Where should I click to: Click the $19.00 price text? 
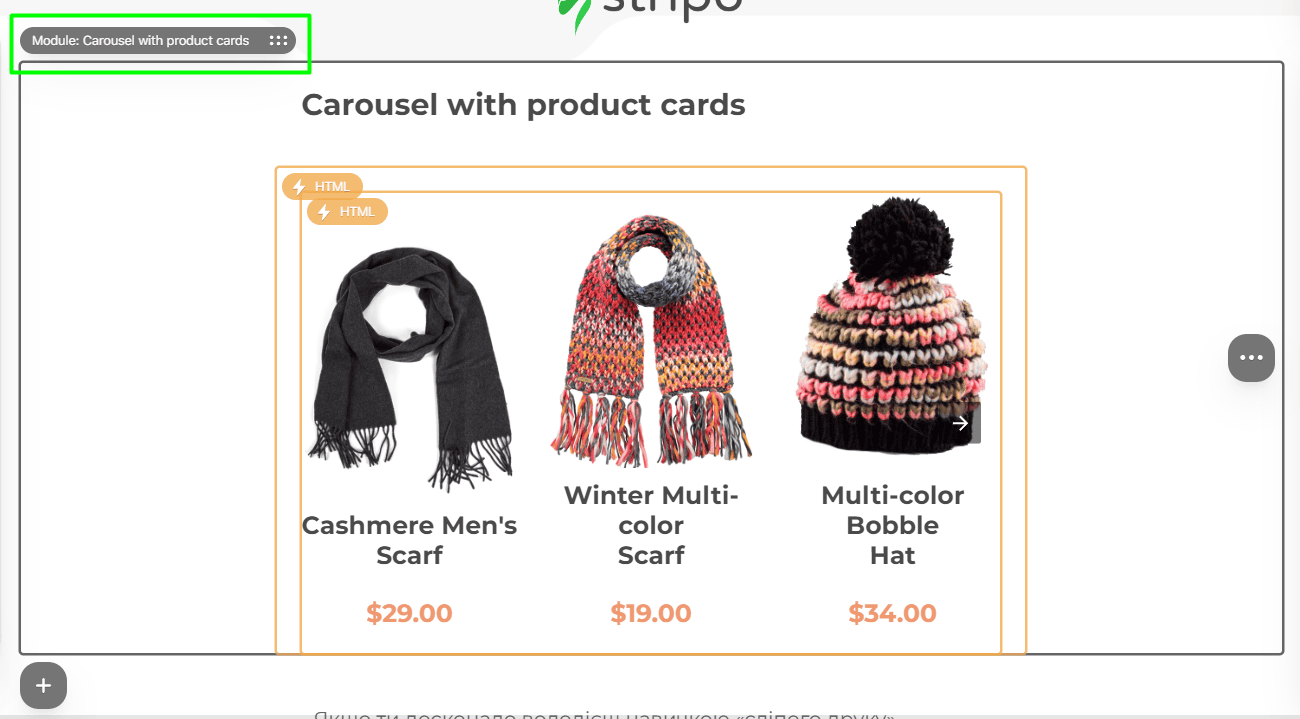[651, 613]
